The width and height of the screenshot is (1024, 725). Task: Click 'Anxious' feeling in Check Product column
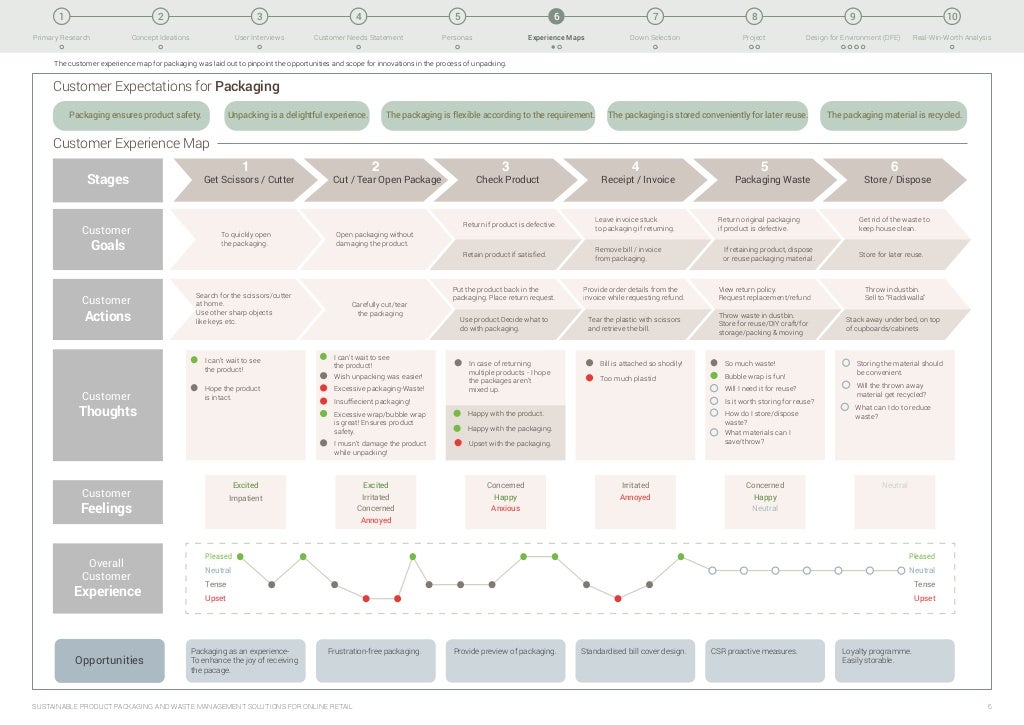point(505,508)
